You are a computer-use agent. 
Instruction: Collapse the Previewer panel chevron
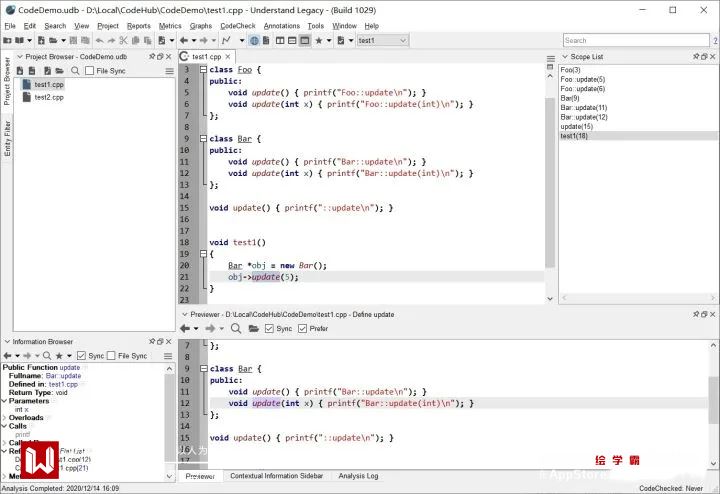pyautogui.click(x=185, y=314)
